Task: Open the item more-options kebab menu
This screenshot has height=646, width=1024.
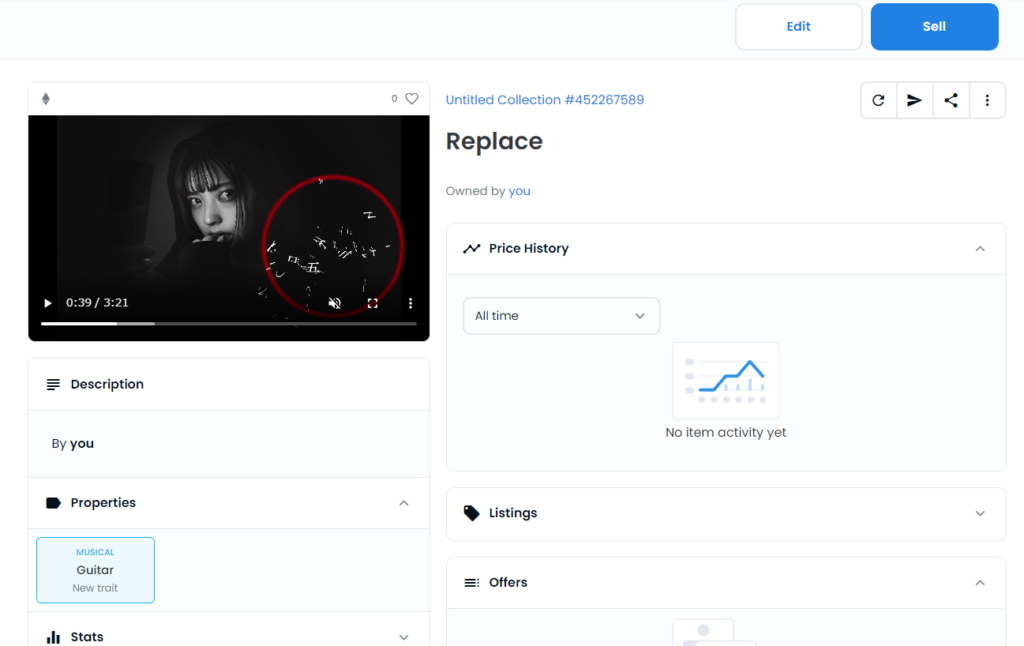Action: pos(987,100)
